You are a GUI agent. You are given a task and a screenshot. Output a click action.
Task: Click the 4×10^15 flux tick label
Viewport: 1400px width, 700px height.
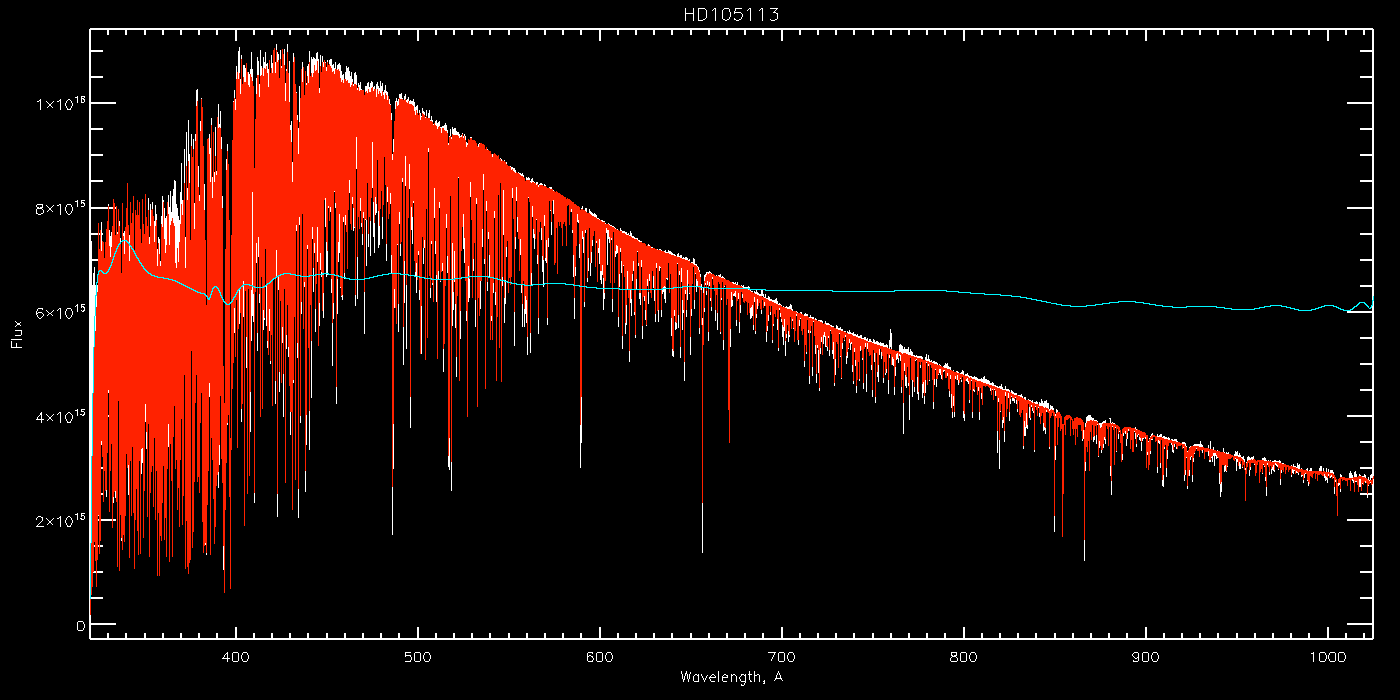[x=59, y=416]
